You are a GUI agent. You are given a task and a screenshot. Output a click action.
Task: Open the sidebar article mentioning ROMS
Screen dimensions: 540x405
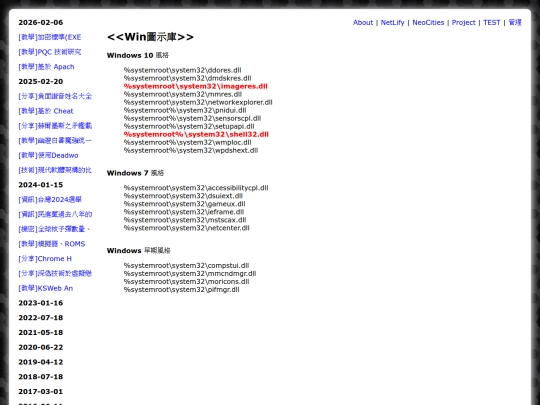52,244
